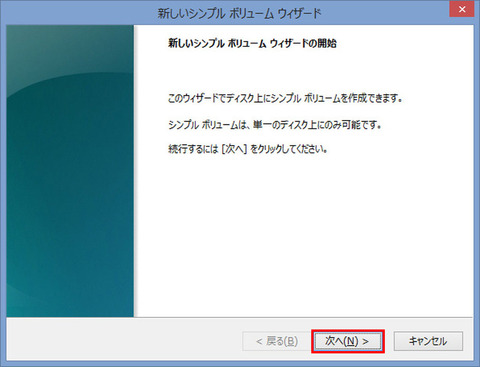480x367 pixels.
Task: Select the heading 新しいシンプル ボリューム ウィザードの開始
Action: 252,43
